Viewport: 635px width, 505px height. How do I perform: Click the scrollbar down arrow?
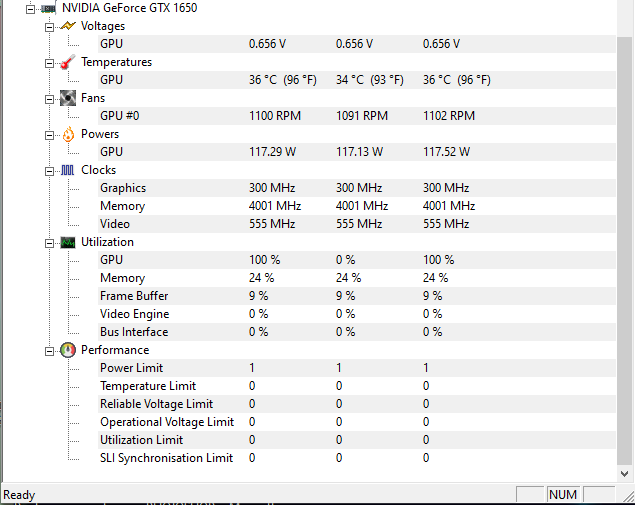point(624,473)
